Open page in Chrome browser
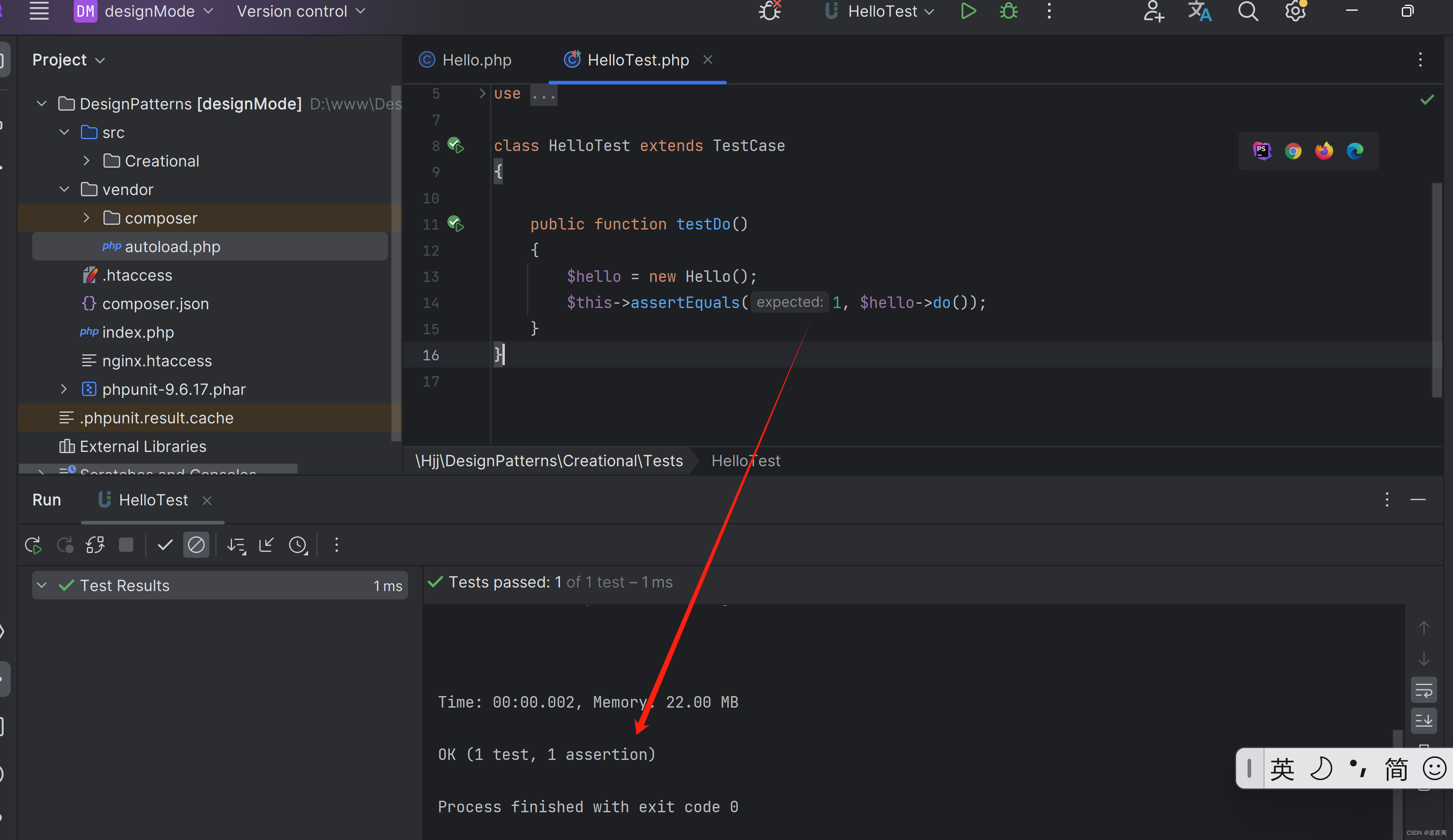Screen dimensions: 1453x840 tap(1293, 151)
